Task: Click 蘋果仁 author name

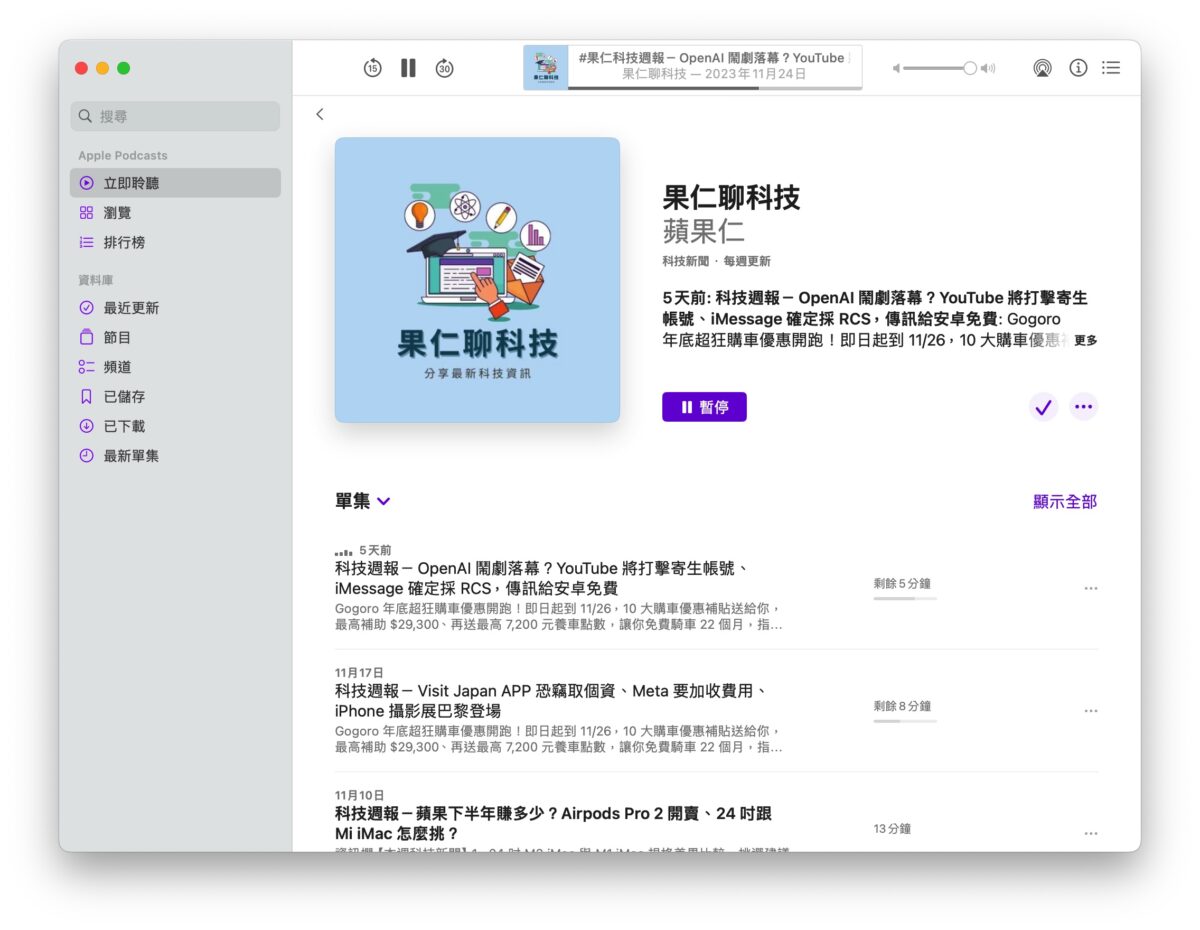Action: 704,231
